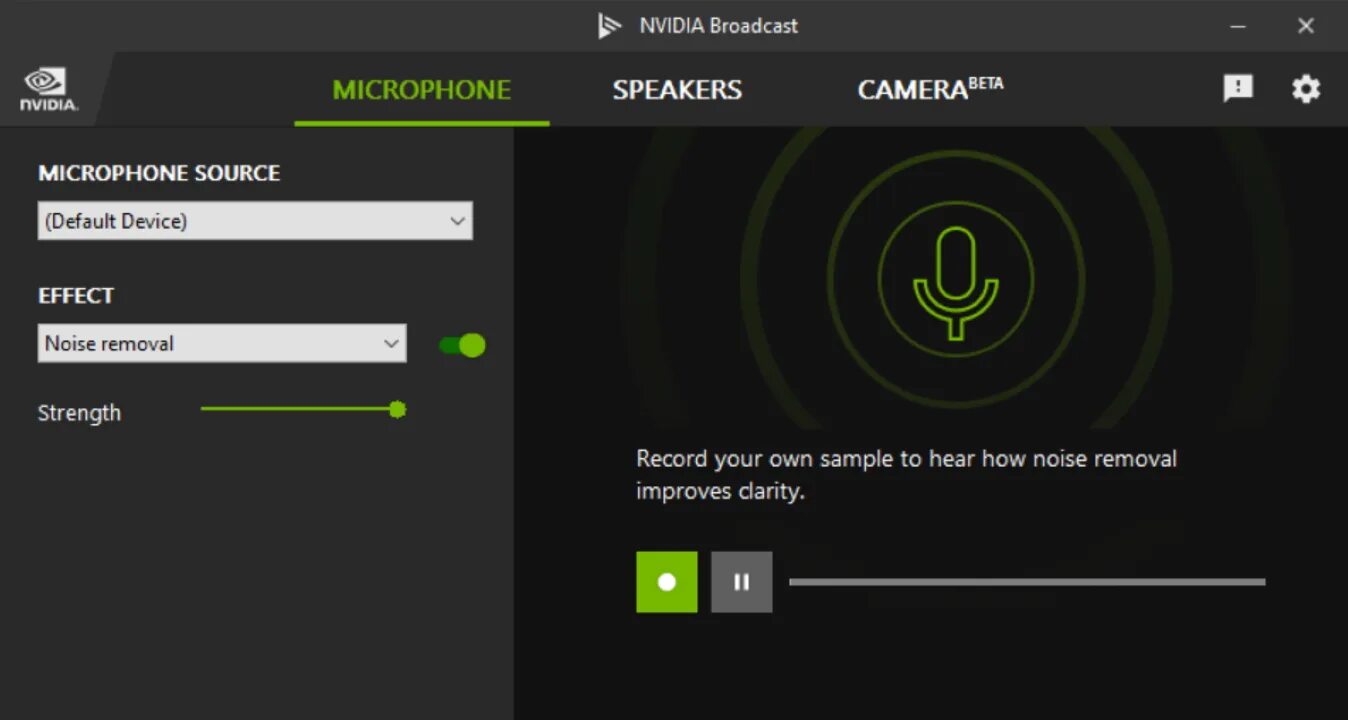Image resolution: width=1348 pixels, height=720 pixels.
Task: Open the settings gear
Action: coord(1306,89)
